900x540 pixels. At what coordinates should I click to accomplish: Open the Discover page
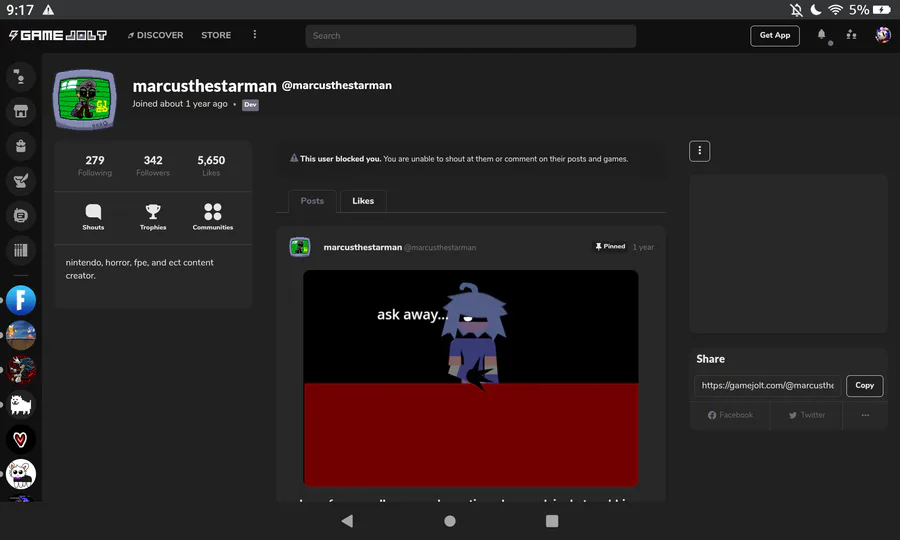click(x=155, y=36)
